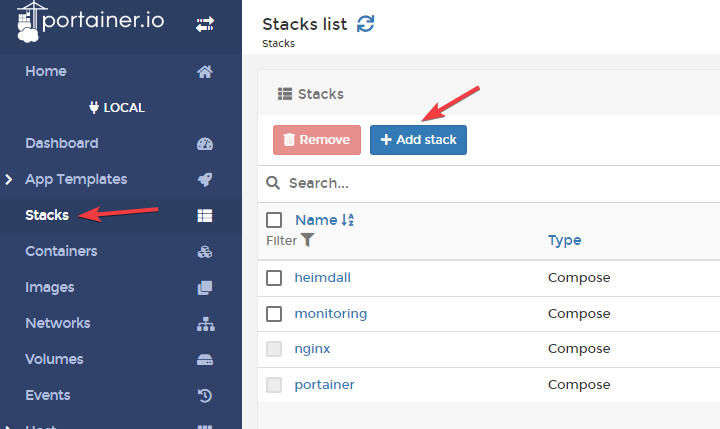The height and width of the screenshot is (429, 720).
Task: Click the Images copy icon
Action: [x=205, y=288]
